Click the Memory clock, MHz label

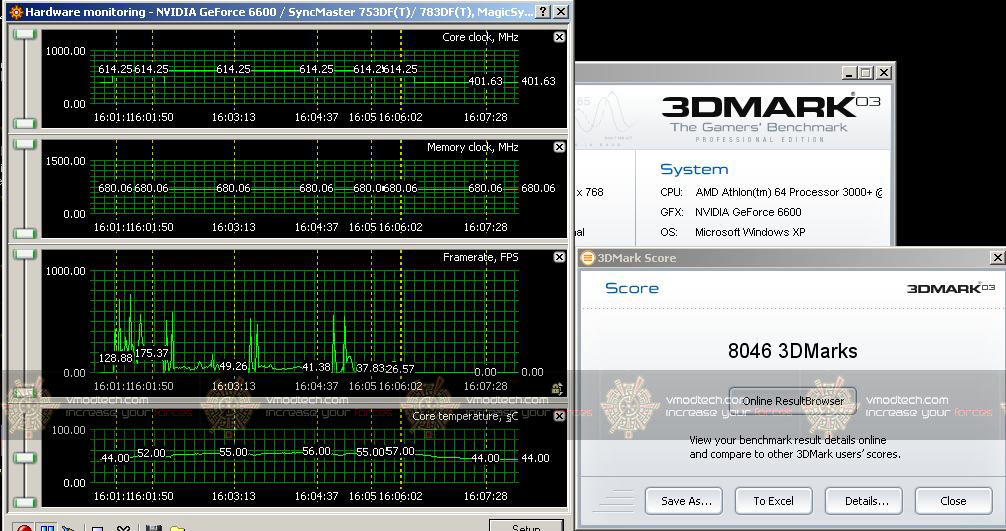[x=472, y=147]
